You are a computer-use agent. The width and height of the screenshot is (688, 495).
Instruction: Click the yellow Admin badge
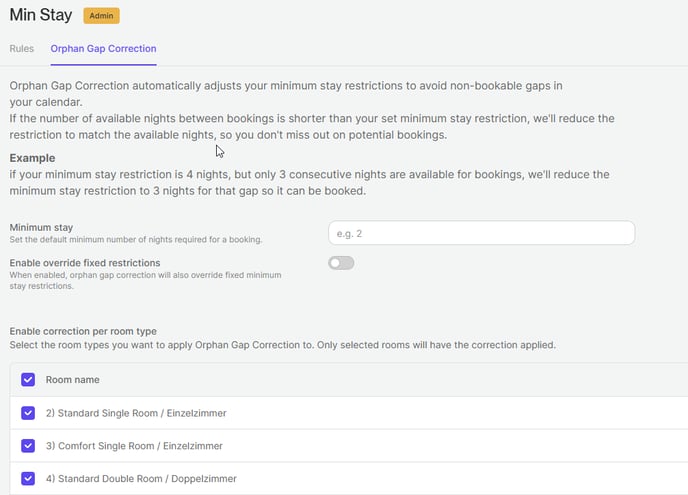coord(101,16)
